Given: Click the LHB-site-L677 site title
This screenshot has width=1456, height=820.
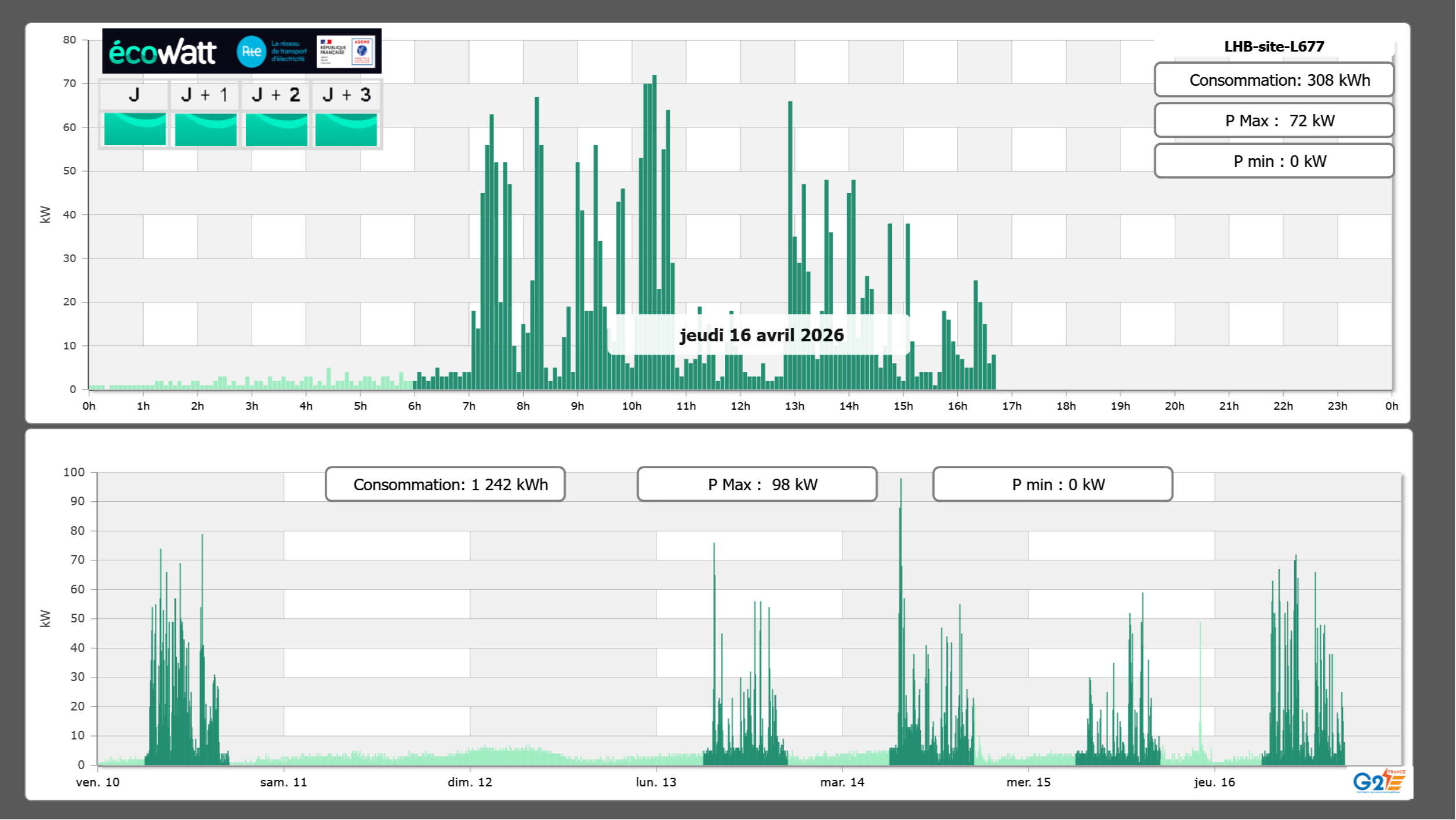Looking at the screenshot, I should (x=1274, y=46).
